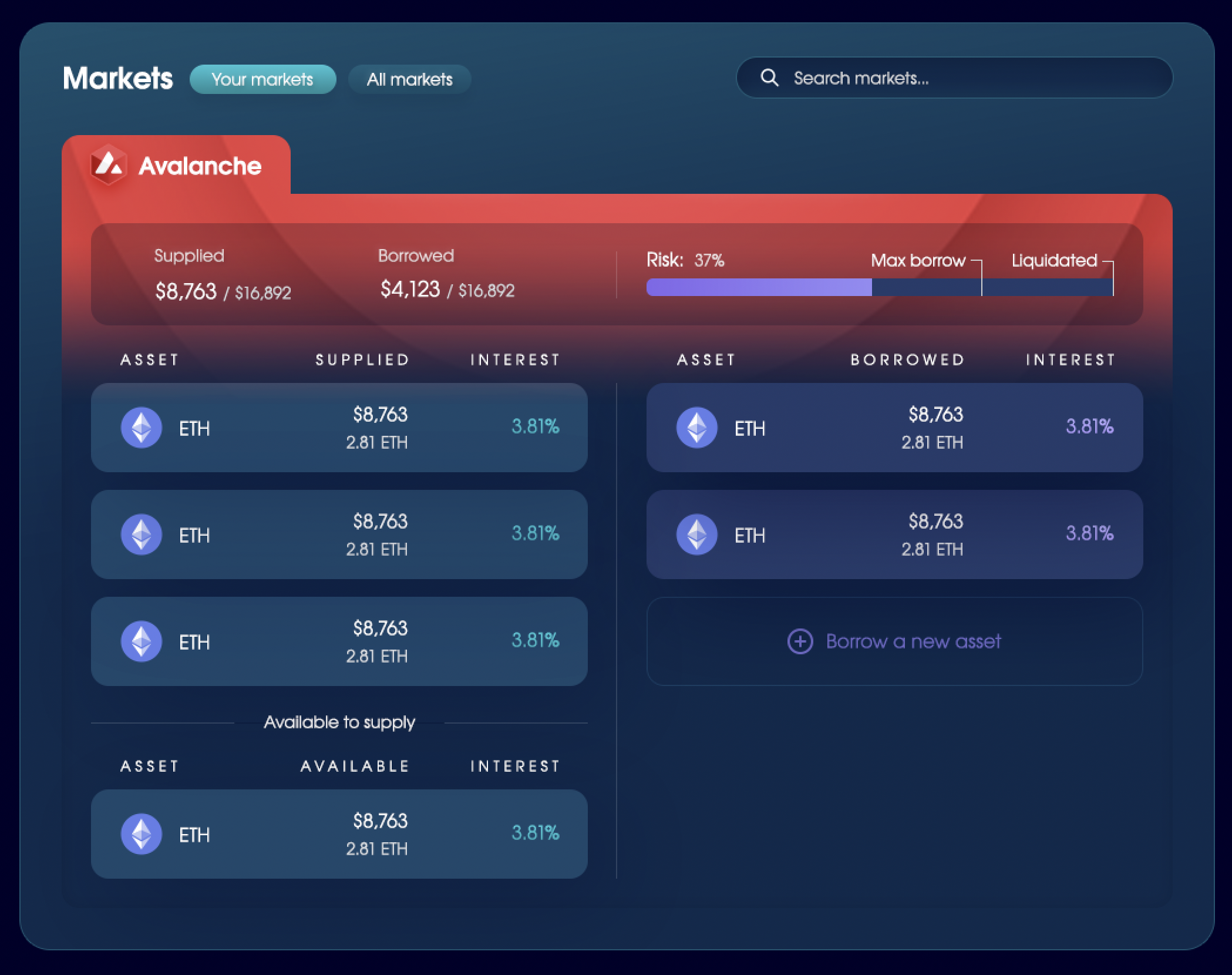
Task: Open first borrowed ETH row's 3.81% interest
Action: (x=1089, y=426)
